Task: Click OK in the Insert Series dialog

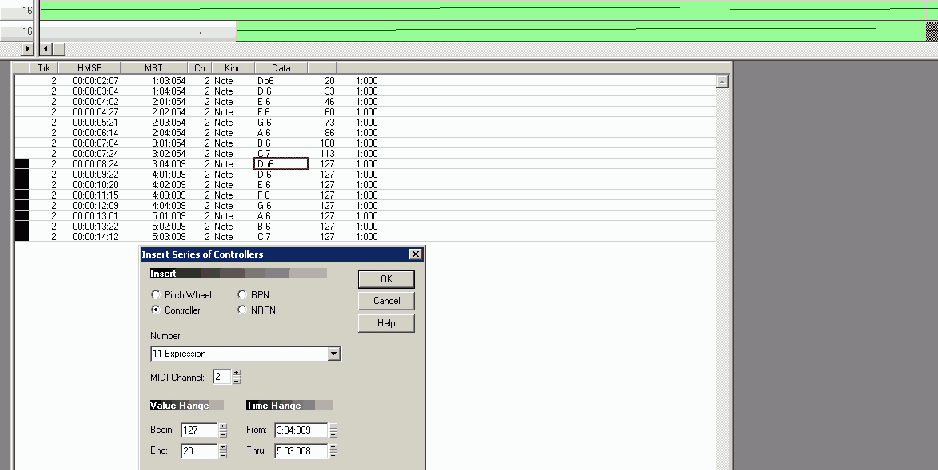Action: pos(386,279)
